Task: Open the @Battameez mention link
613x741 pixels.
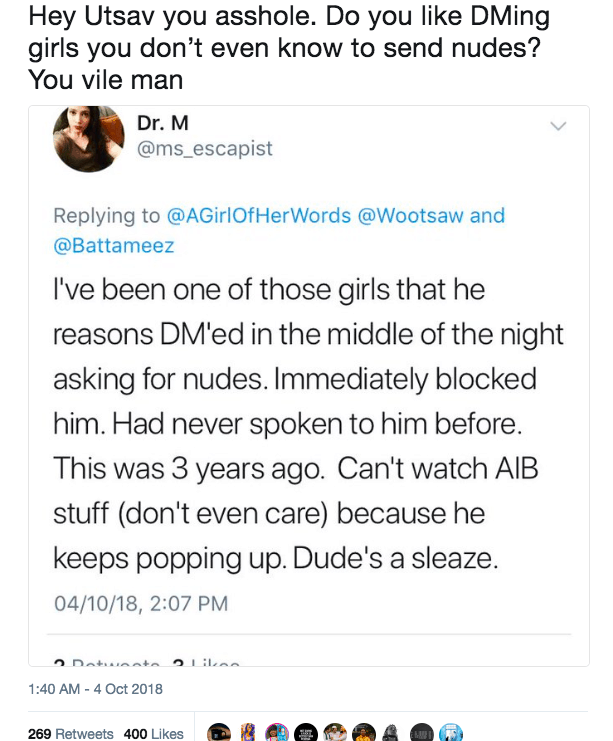Action: (113, 245)
